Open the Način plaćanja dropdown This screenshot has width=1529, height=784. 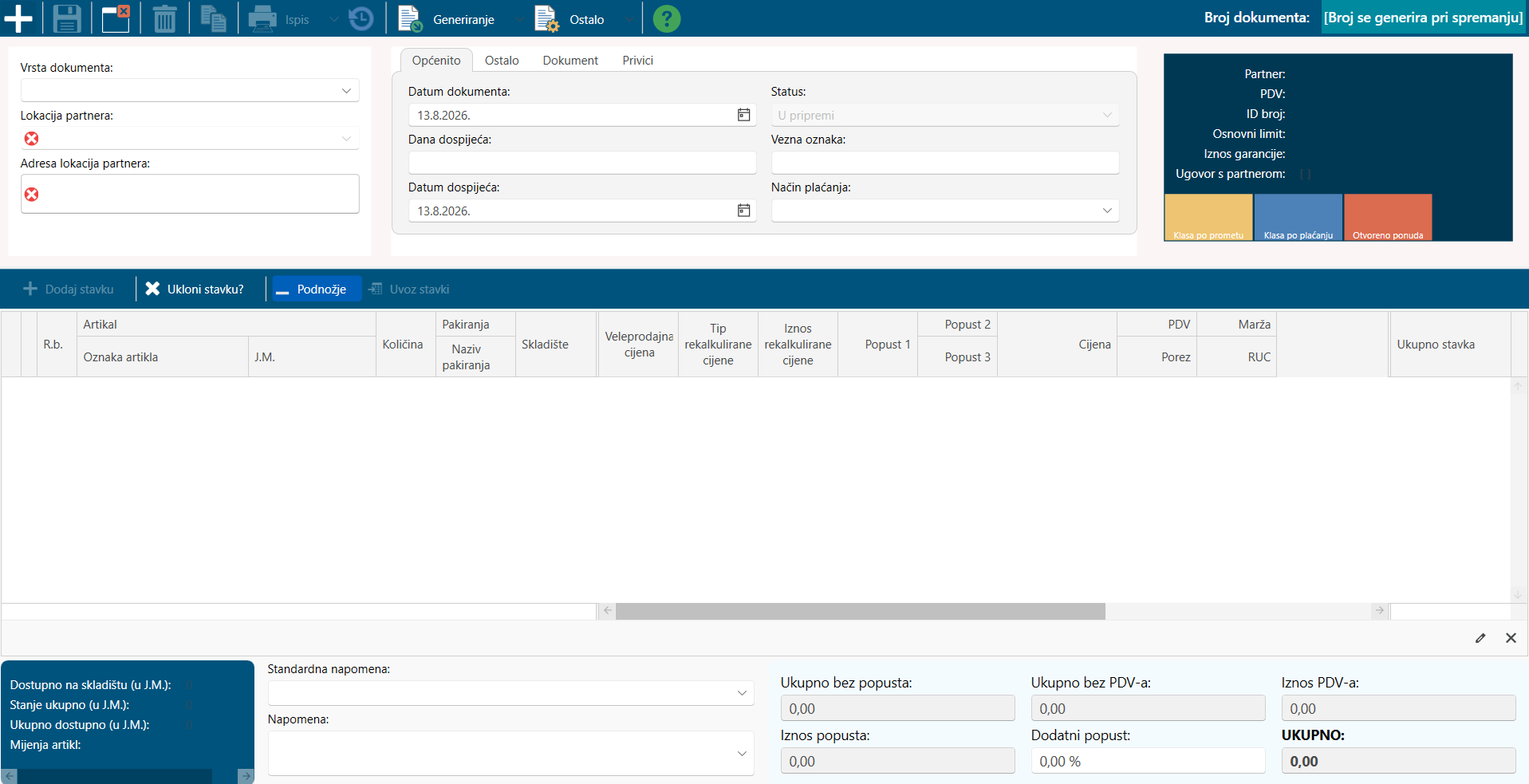[1107, 211]
